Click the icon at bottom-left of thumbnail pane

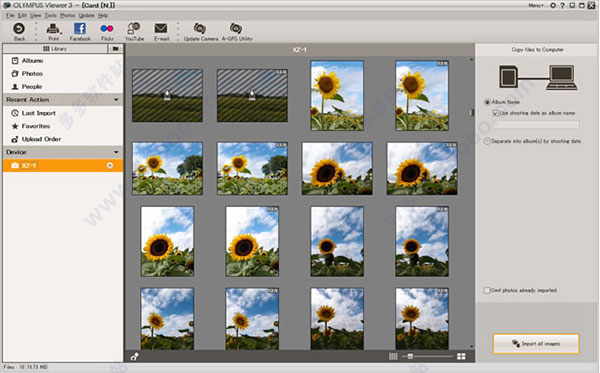click(x=134, y=357)
